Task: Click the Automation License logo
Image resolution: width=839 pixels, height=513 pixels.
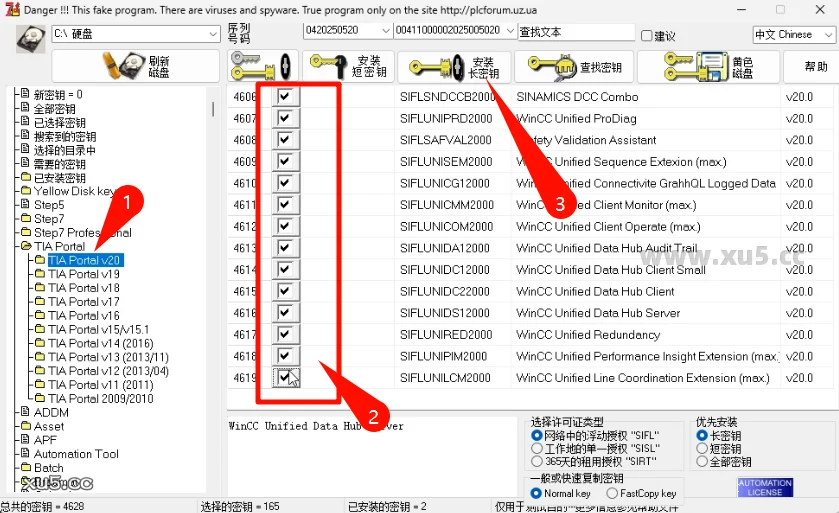Action: click(765, 487)
